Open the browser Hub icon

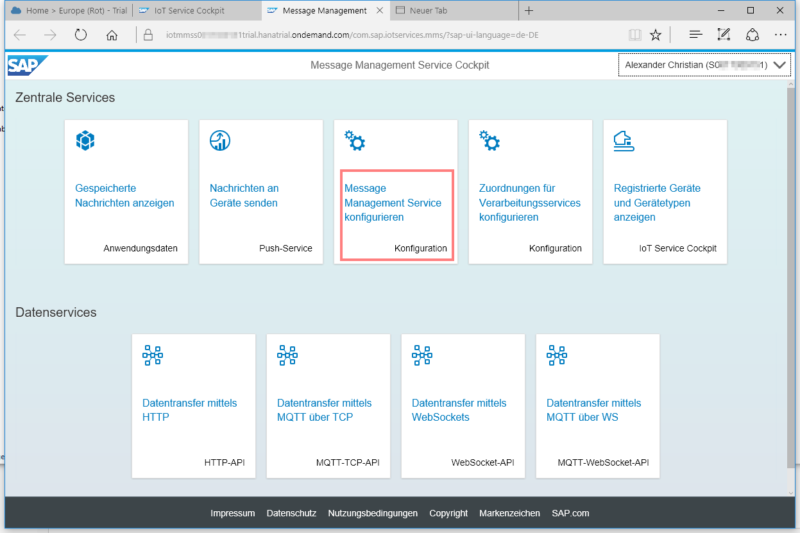point(695,35)
